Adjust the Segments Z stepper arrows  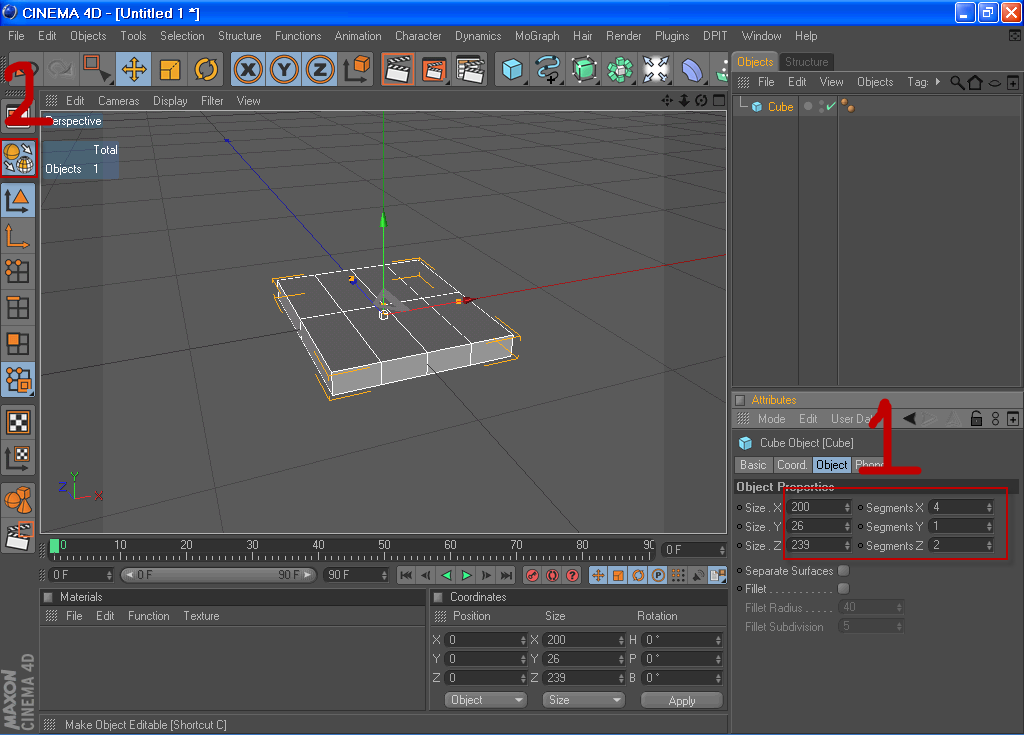point(989,545)
